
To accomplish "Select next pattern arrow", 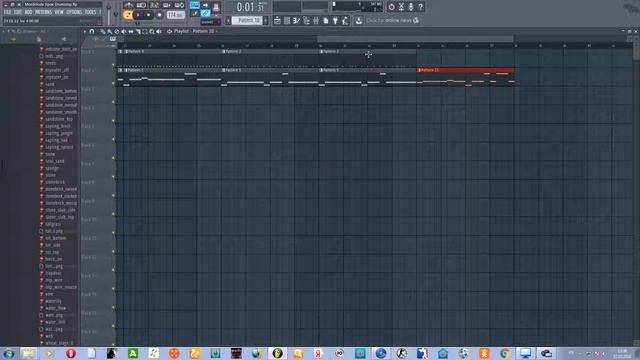I will 265,20.
